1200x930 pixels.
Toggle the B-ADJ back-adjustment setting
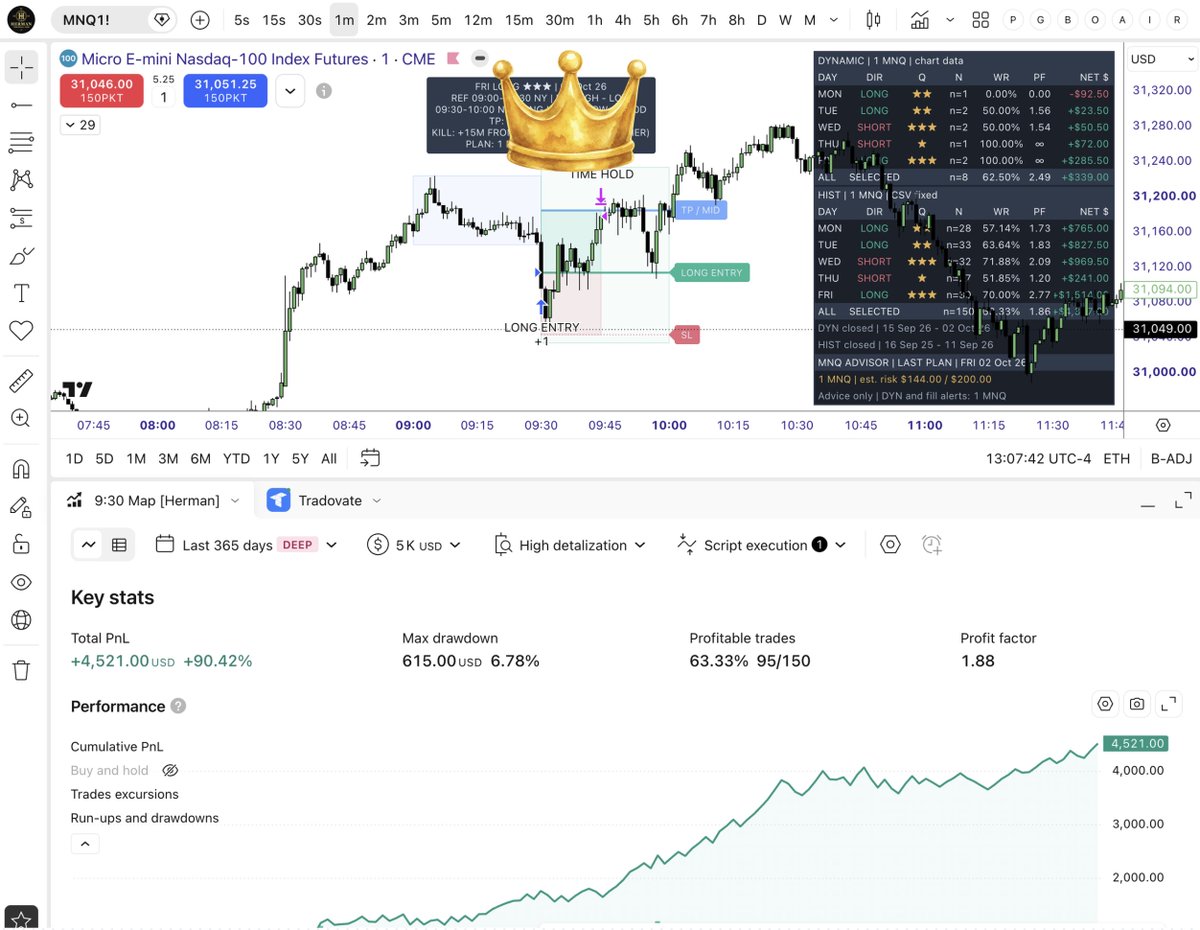pyautogui.click(x=1169, y=458)
